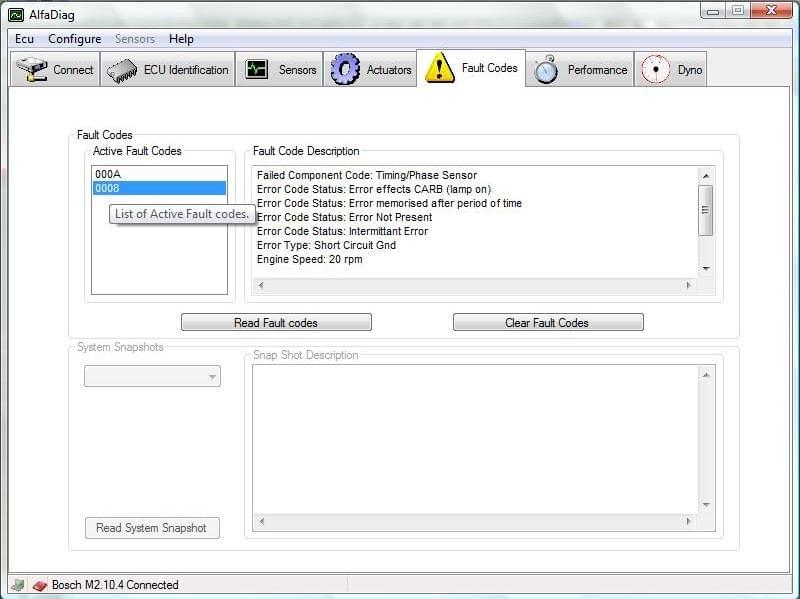
Task: Click the Fault Codes yellow warning icon
Action: (439, 67)
